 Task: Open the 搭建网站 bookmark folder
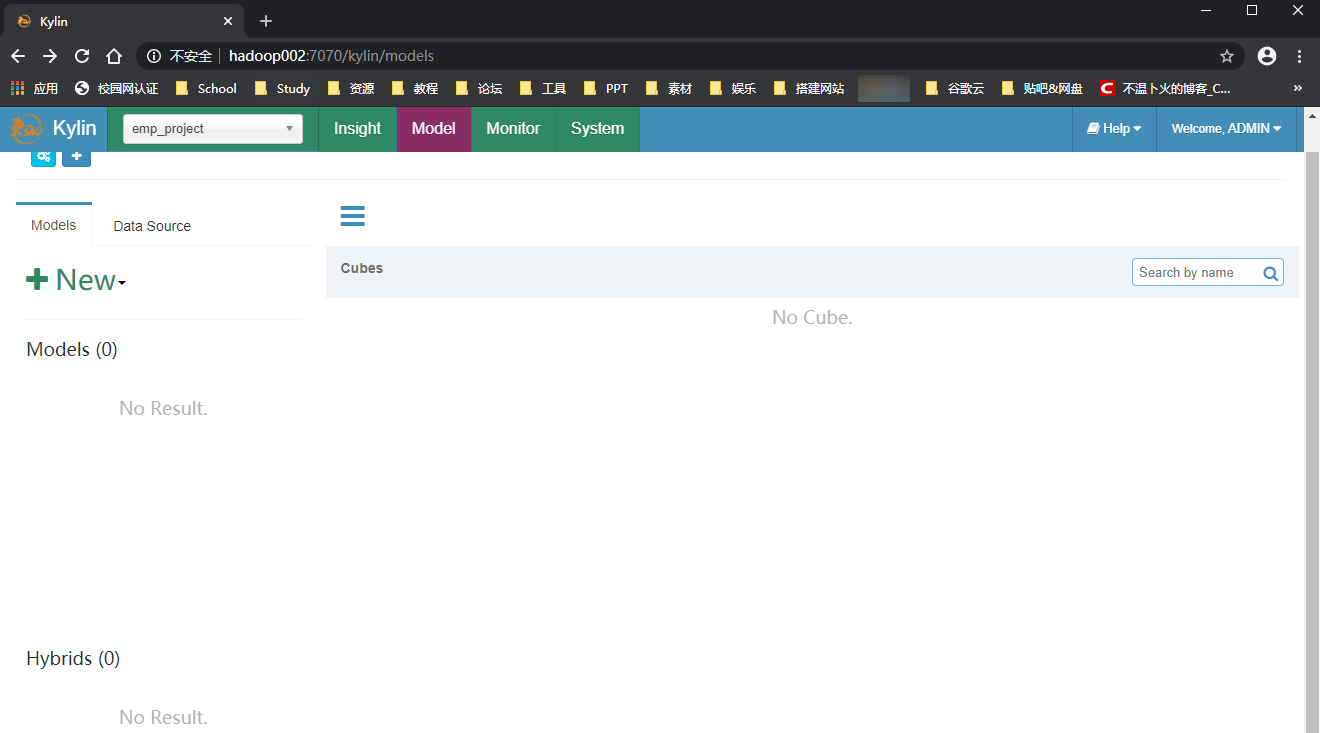click(809, 88)
